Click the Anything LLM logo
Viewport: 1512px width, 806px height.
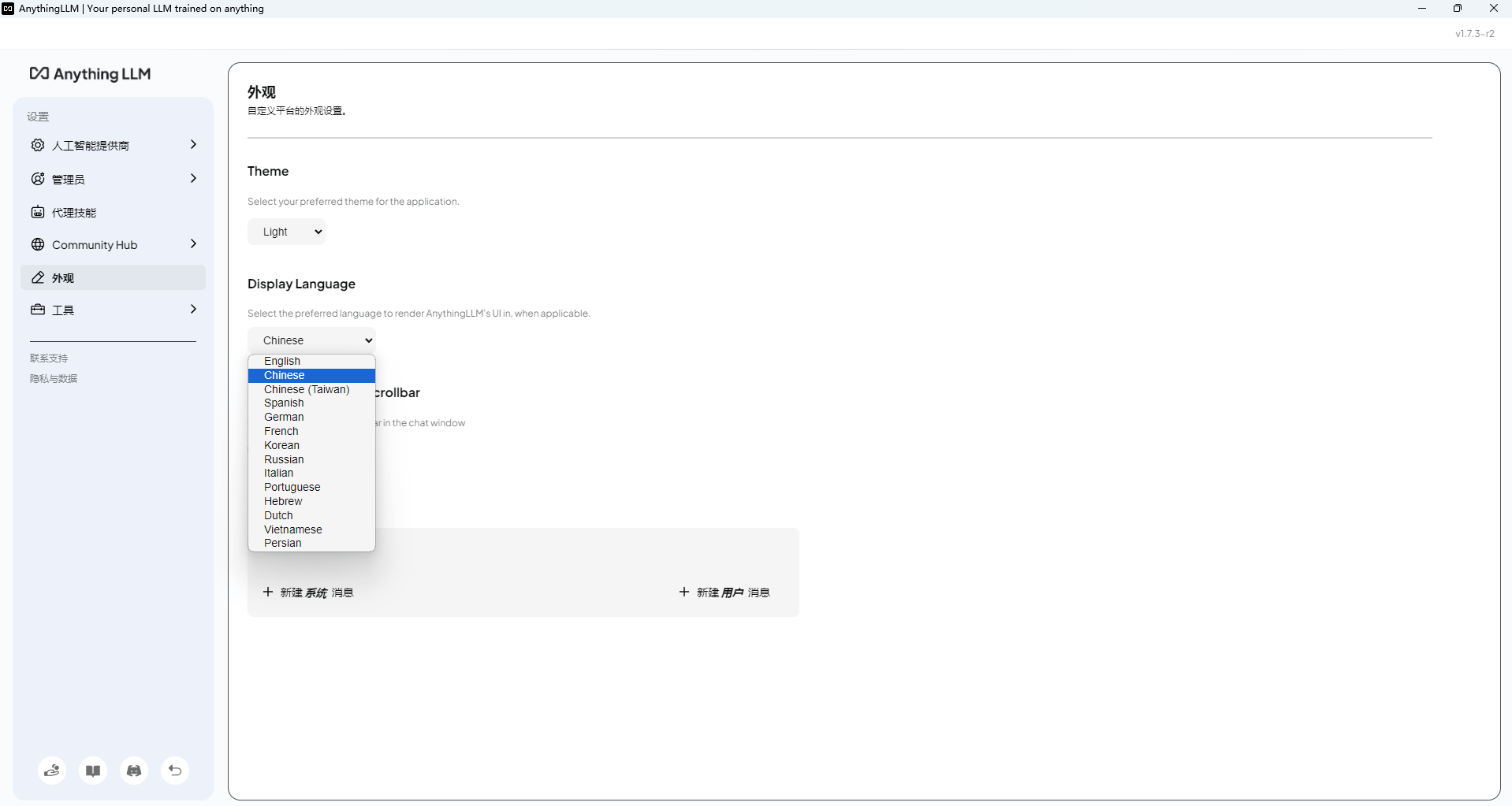(x=90, y=74)
